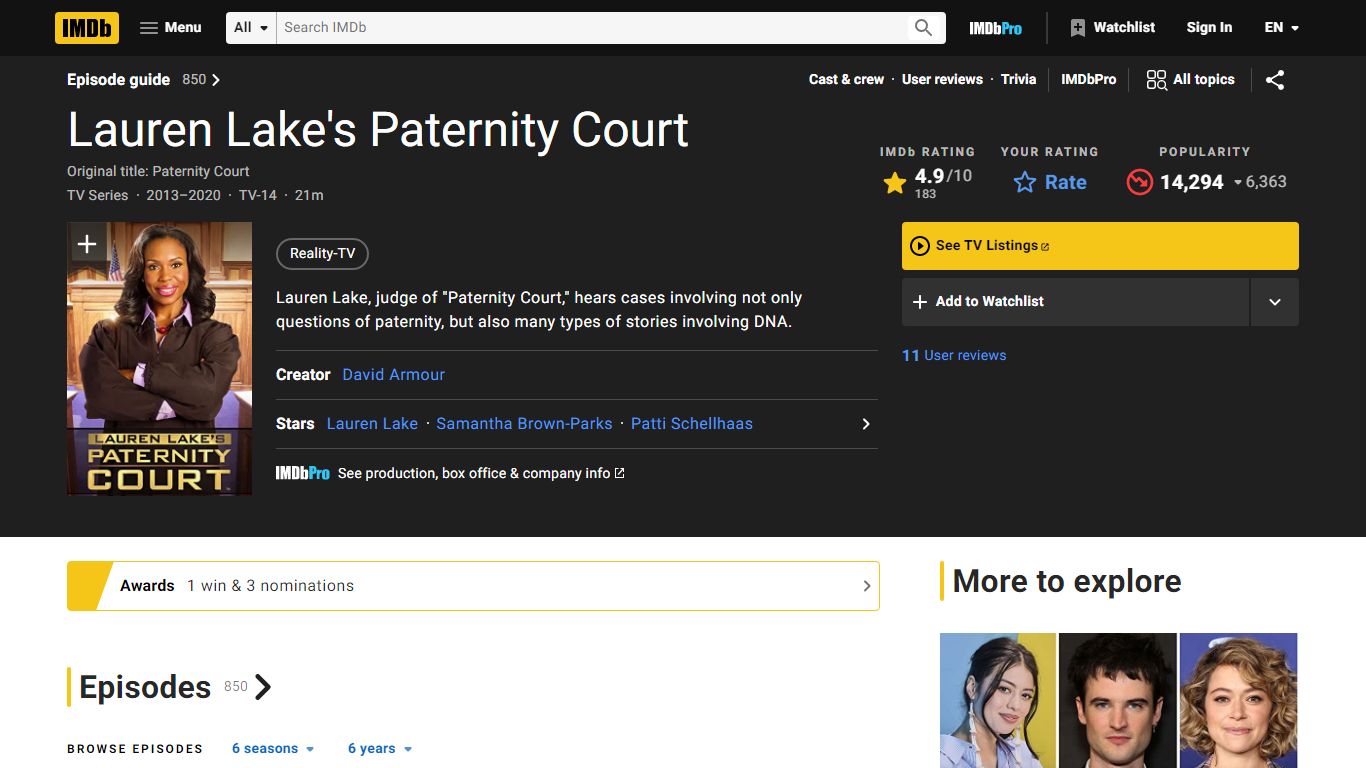Focus the Search IMDb field
Image resolution: width=1366 pixels, height=768 pixels.
pos(590,28)
